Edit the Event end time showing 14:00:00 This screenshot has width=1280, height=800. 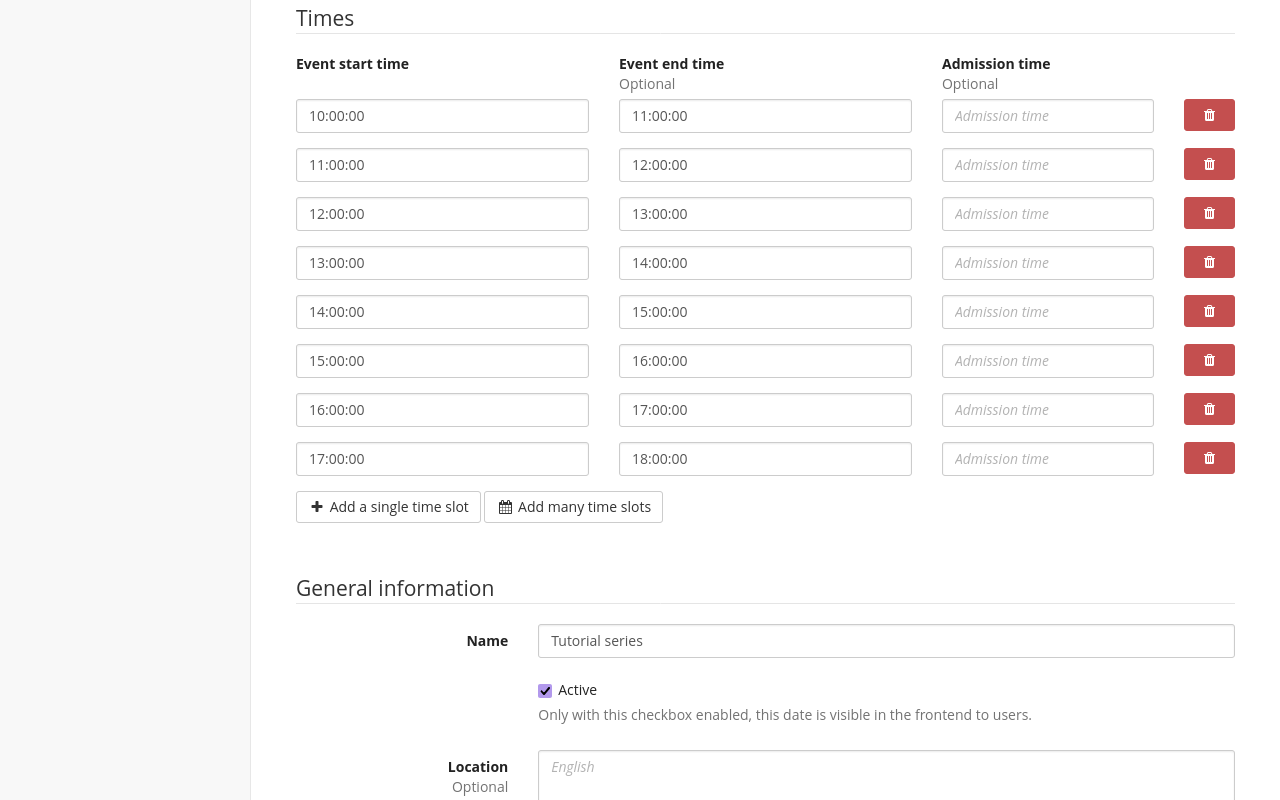[765, 263]
